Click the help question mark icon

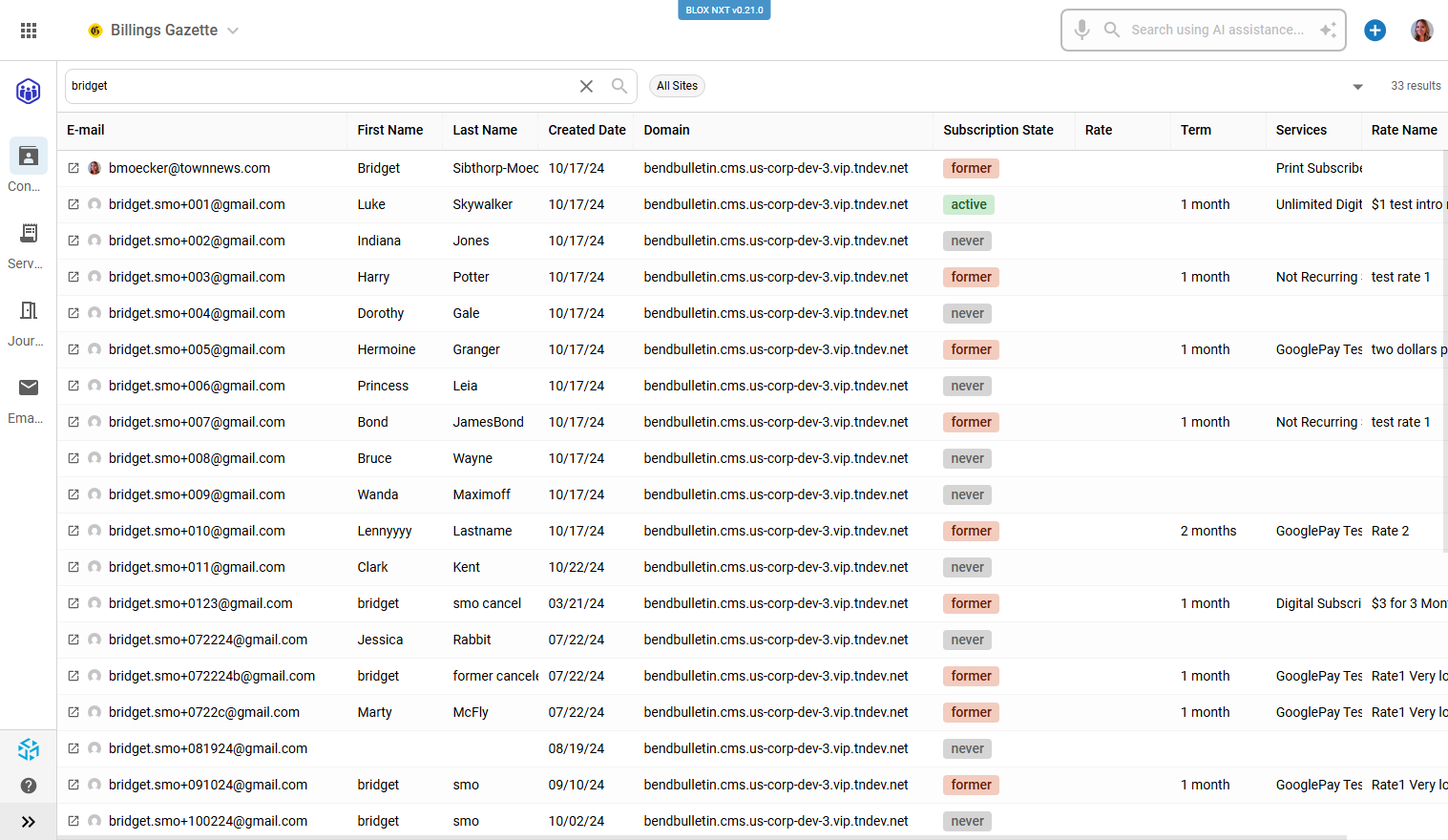29,786
